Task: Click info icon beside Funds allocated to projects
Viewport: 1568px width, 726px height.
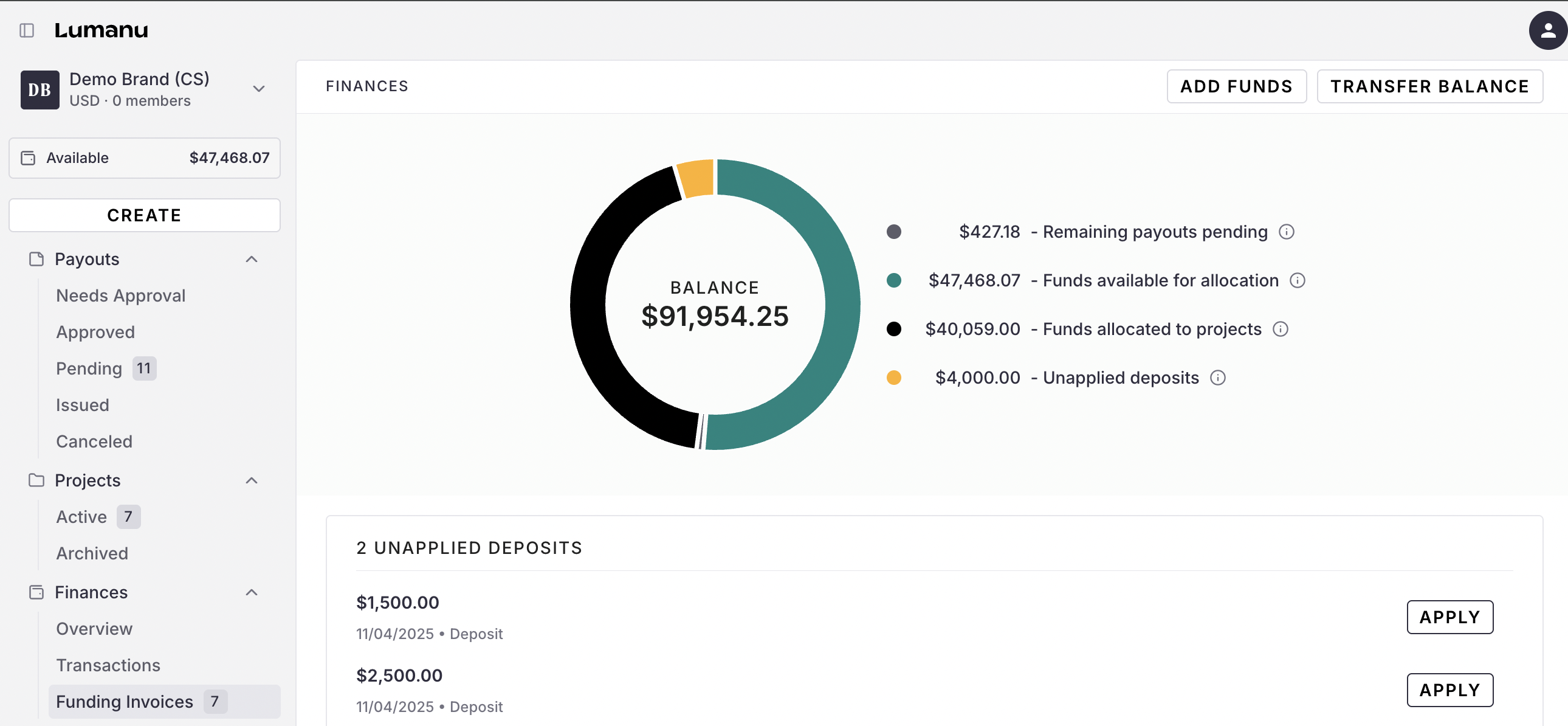Action: point(1280,330)
